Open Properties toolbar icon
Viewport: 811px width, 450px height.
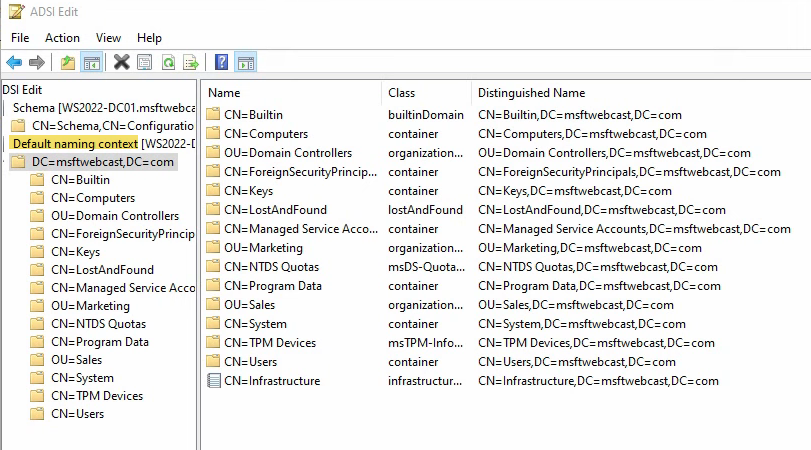(x=145, y=63)
